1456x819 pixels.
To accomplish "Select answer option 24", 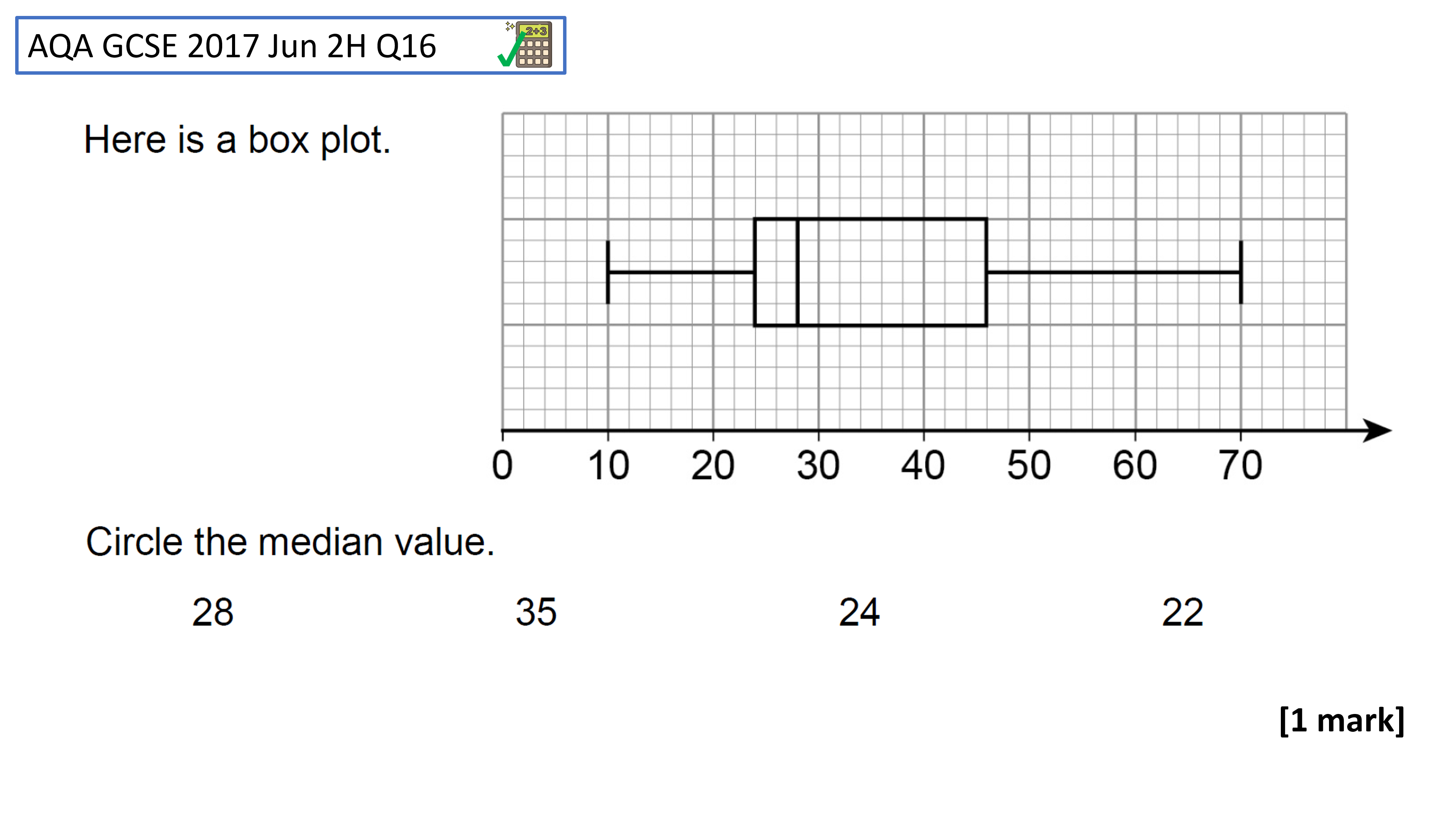I will pyautogui.click(x=859, y=612).
